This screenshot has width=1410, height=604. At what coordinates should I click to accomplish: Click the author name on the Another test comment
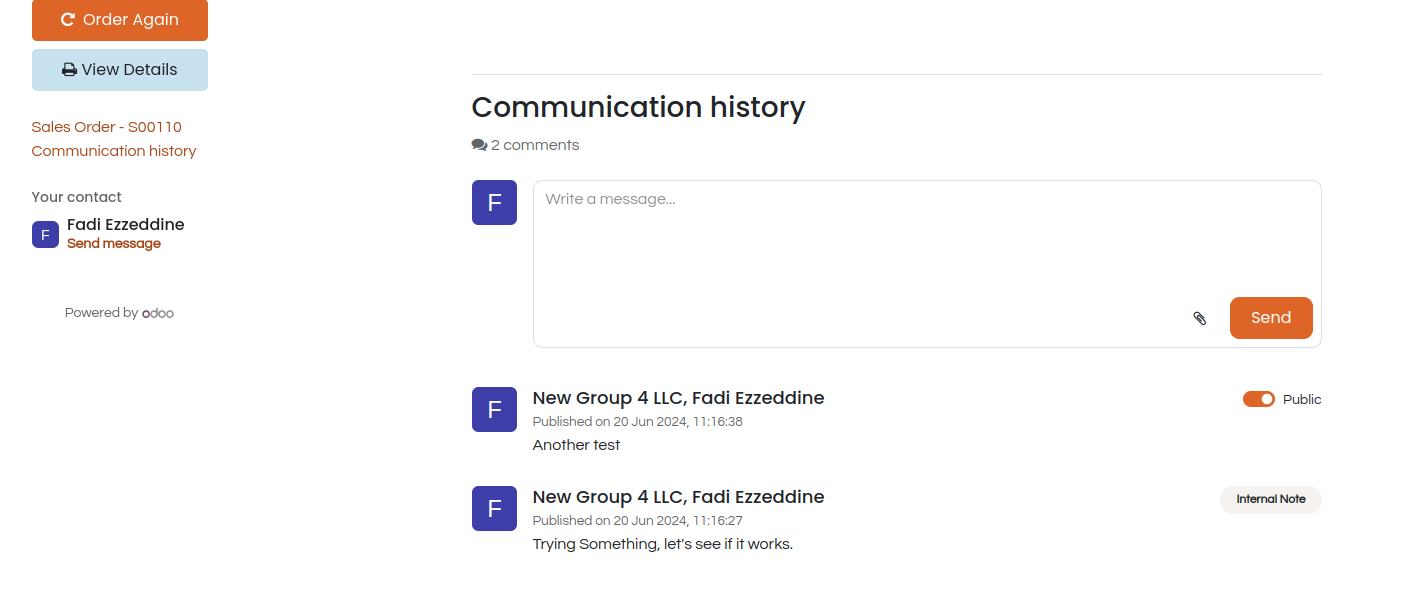tap(678, 398)
